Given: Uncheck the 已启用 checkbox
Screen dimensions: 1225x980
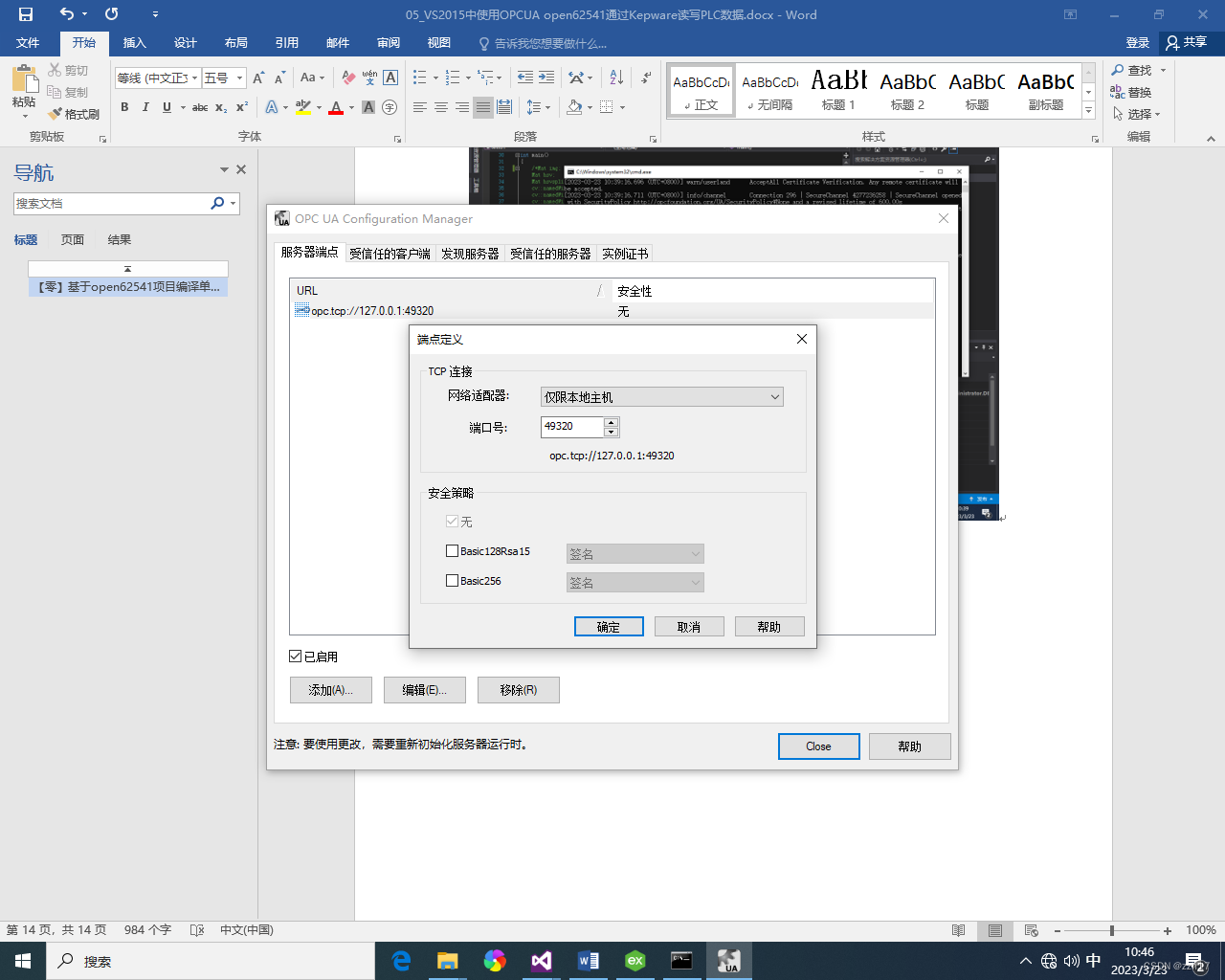Looking at the screenshot, I should [x=296, y=657].
